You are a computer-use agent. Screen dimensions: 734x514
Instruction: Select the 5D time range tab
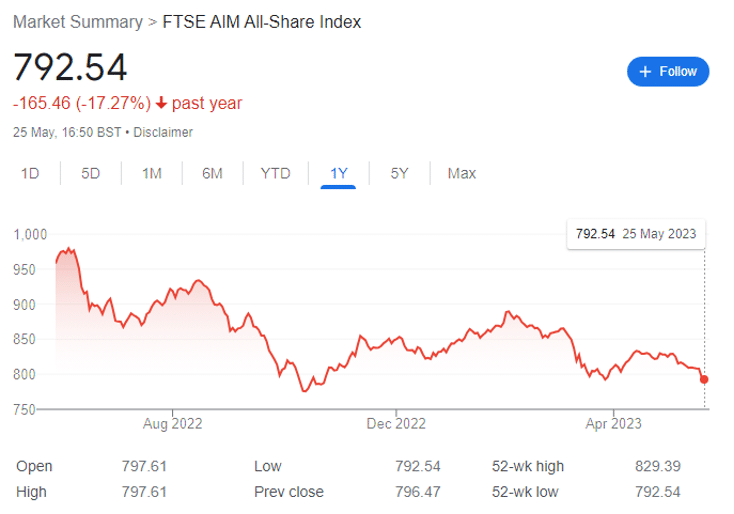click(90, 174)
